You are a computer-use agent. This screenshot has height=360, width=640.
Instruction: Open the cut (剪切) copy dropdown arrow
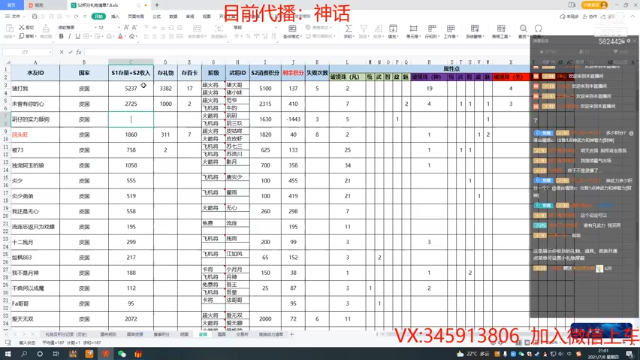(x=36, y=36)
